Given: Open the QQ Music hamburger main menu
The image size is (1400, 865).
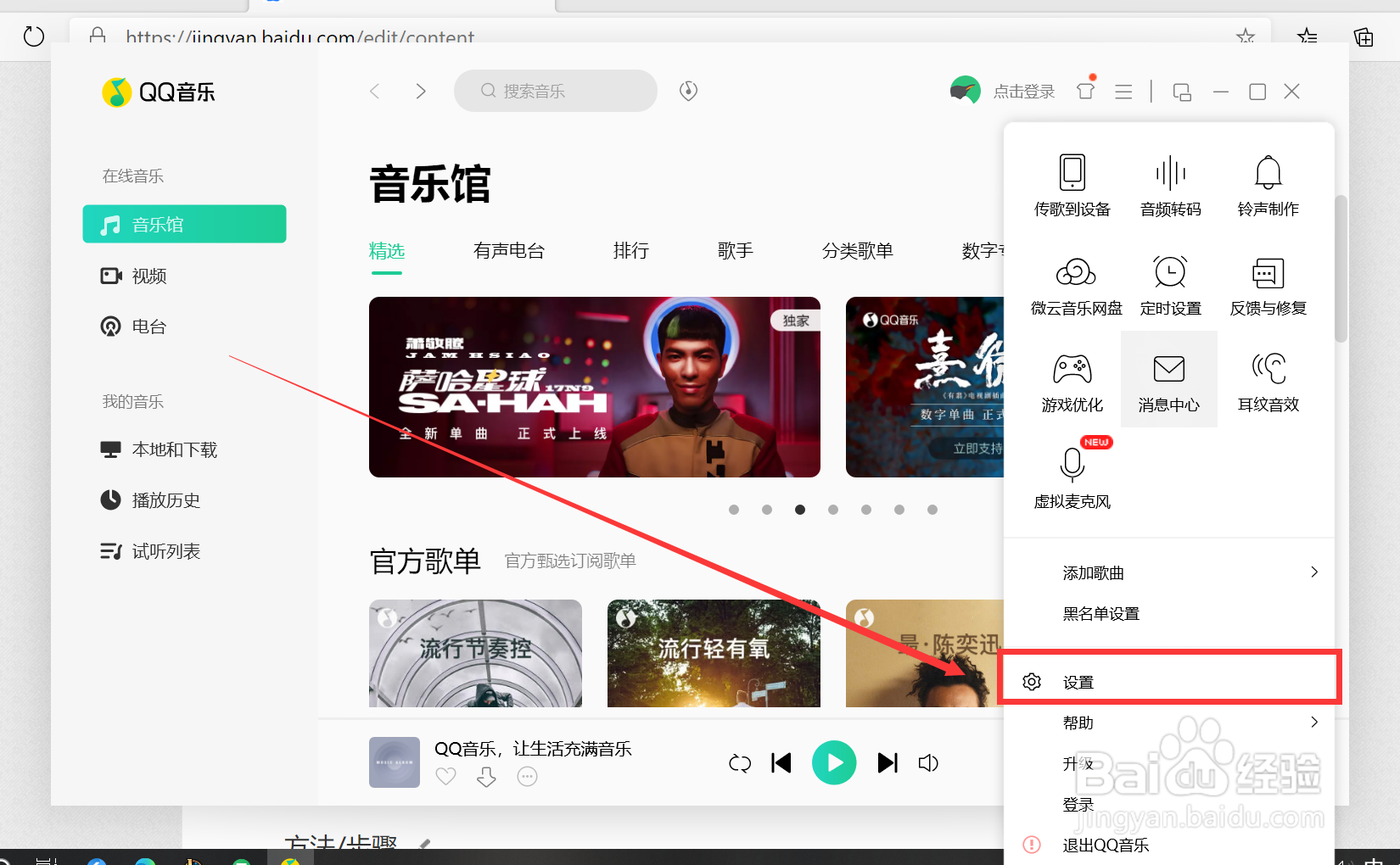Looking at the screenshot, I should pyautogui.click(x=1123, y=91).
